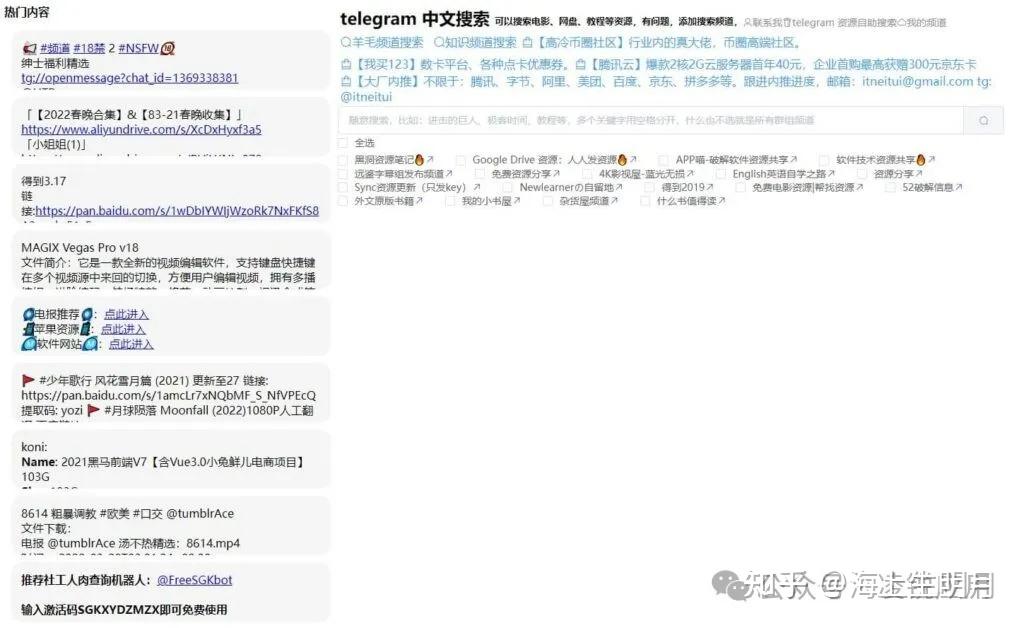Open external arrow next to 远鉴字幕组发布频道
The image size is (1024, 628).
coord(449,174)
